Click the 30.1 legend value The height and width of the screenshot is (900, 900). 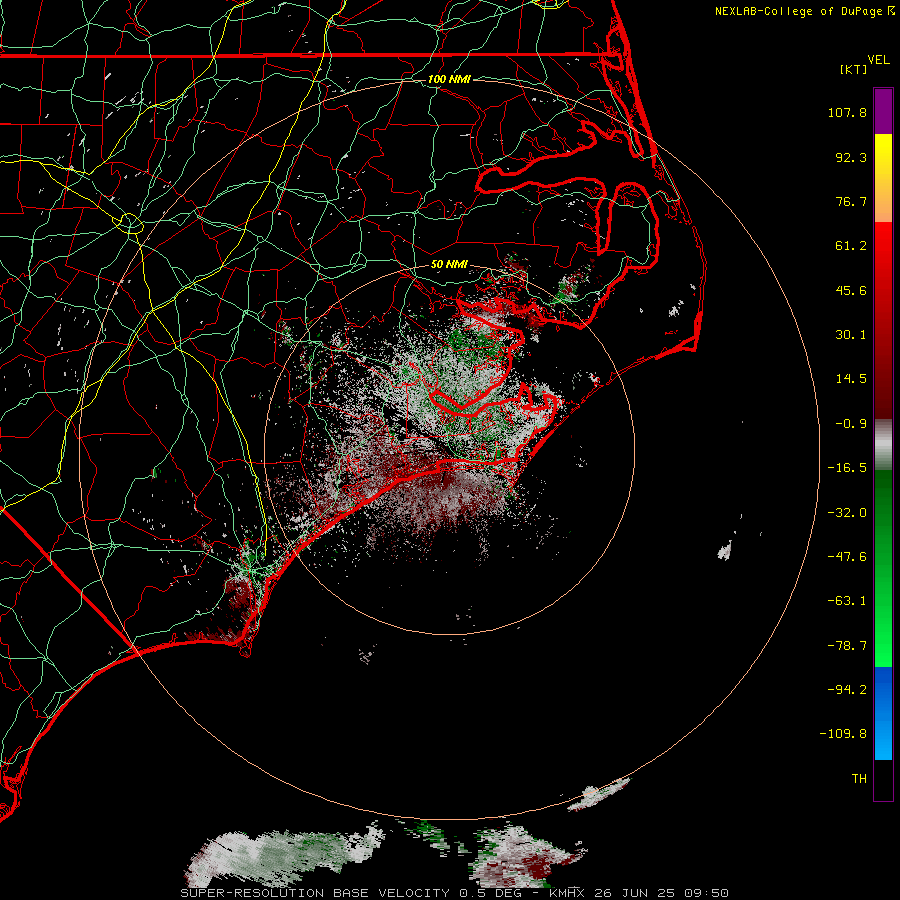851,335
